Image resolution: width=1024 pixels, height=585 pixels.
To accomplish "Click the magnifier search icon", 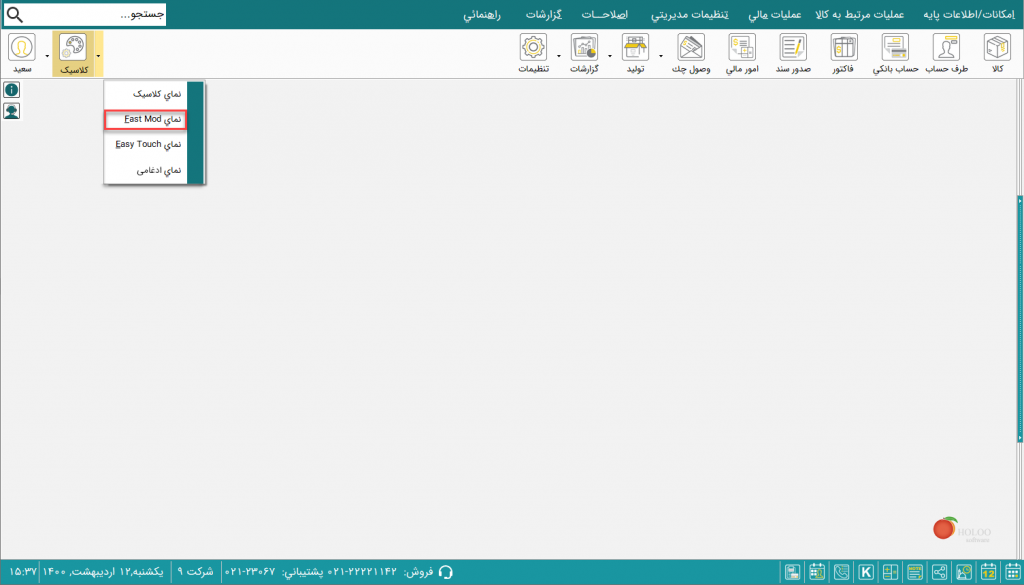I will (14, 14).
